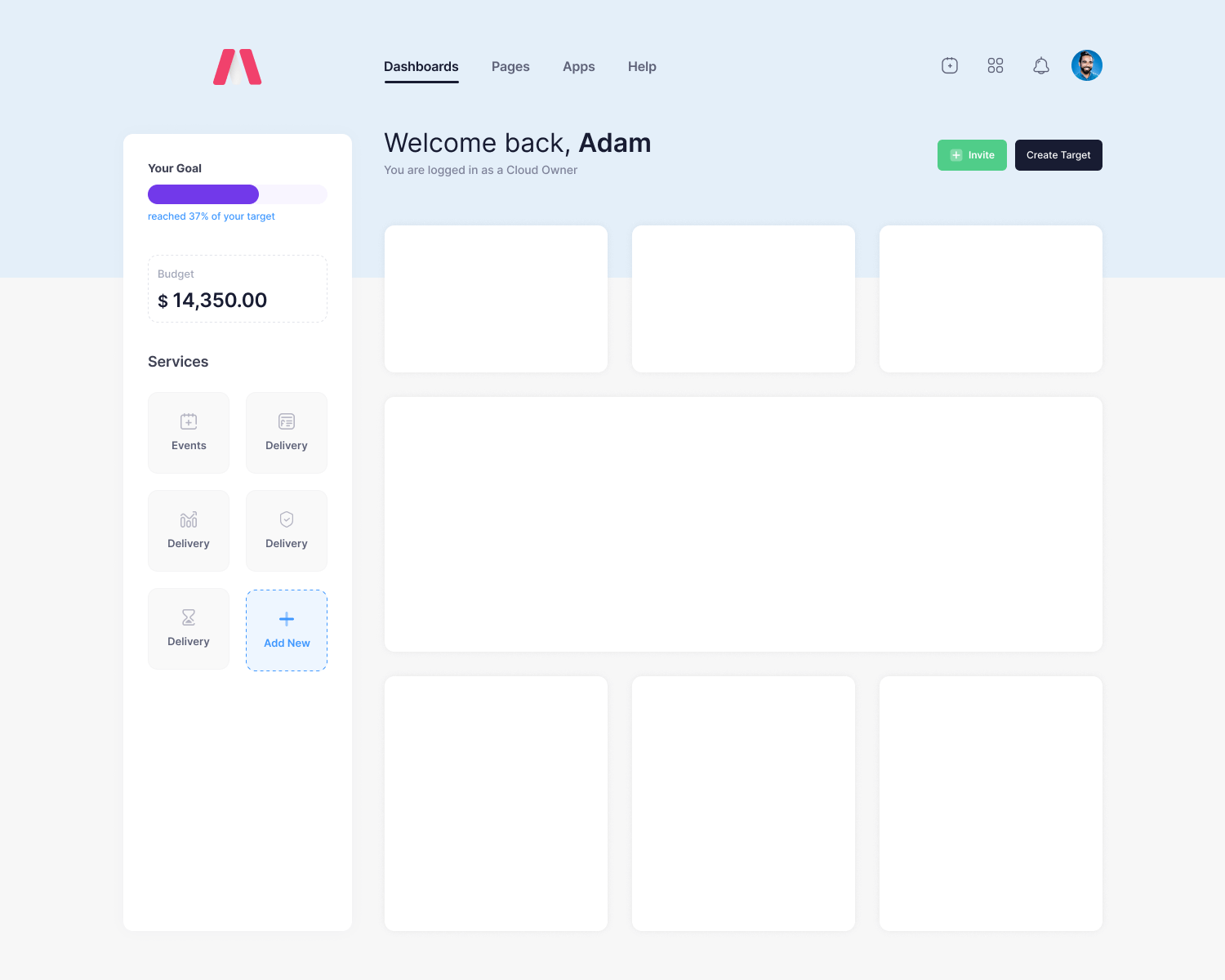1225x980 pixels.
Task: Click the green Invite button
Action: click(972, 155)
